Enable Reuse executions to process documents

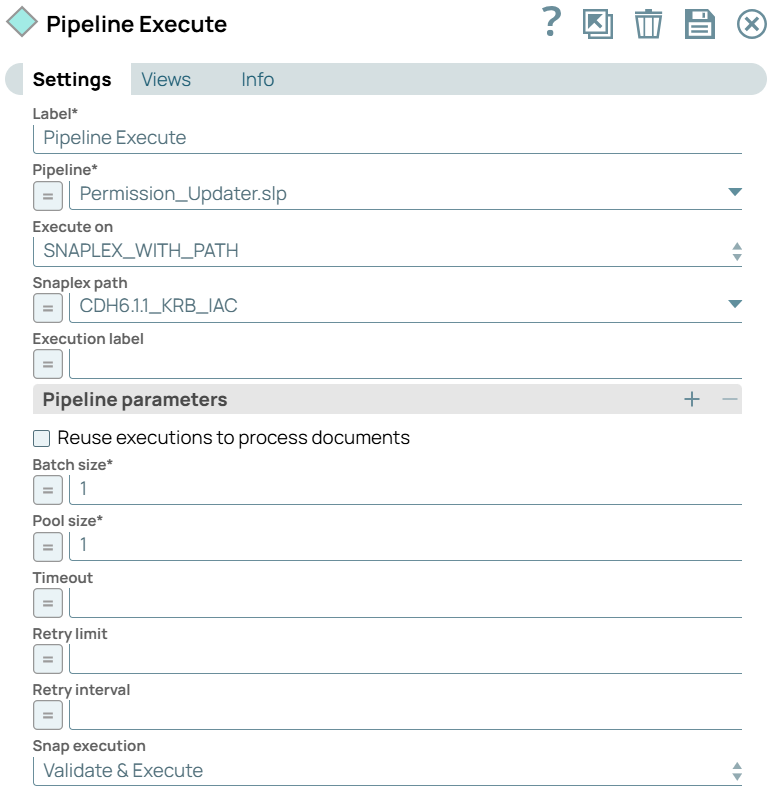coord(39,437)
